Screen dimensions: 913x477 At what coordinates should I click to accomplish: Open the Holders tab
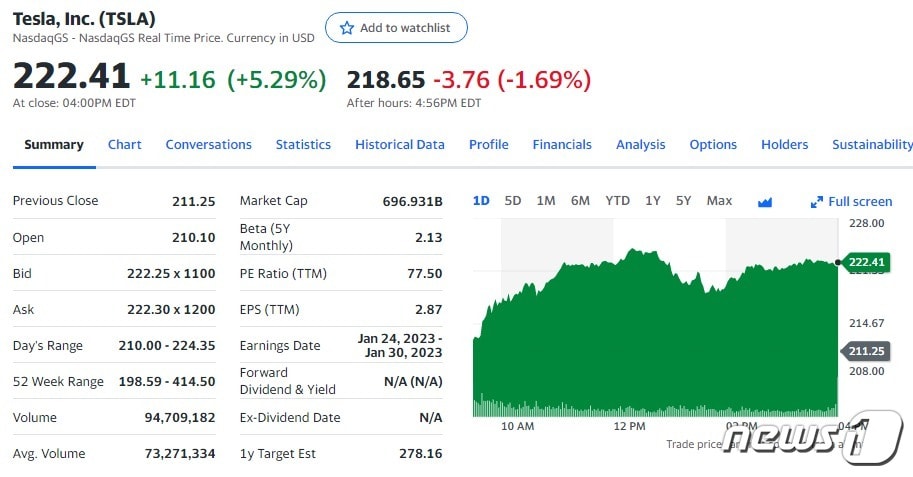point(784,144)
